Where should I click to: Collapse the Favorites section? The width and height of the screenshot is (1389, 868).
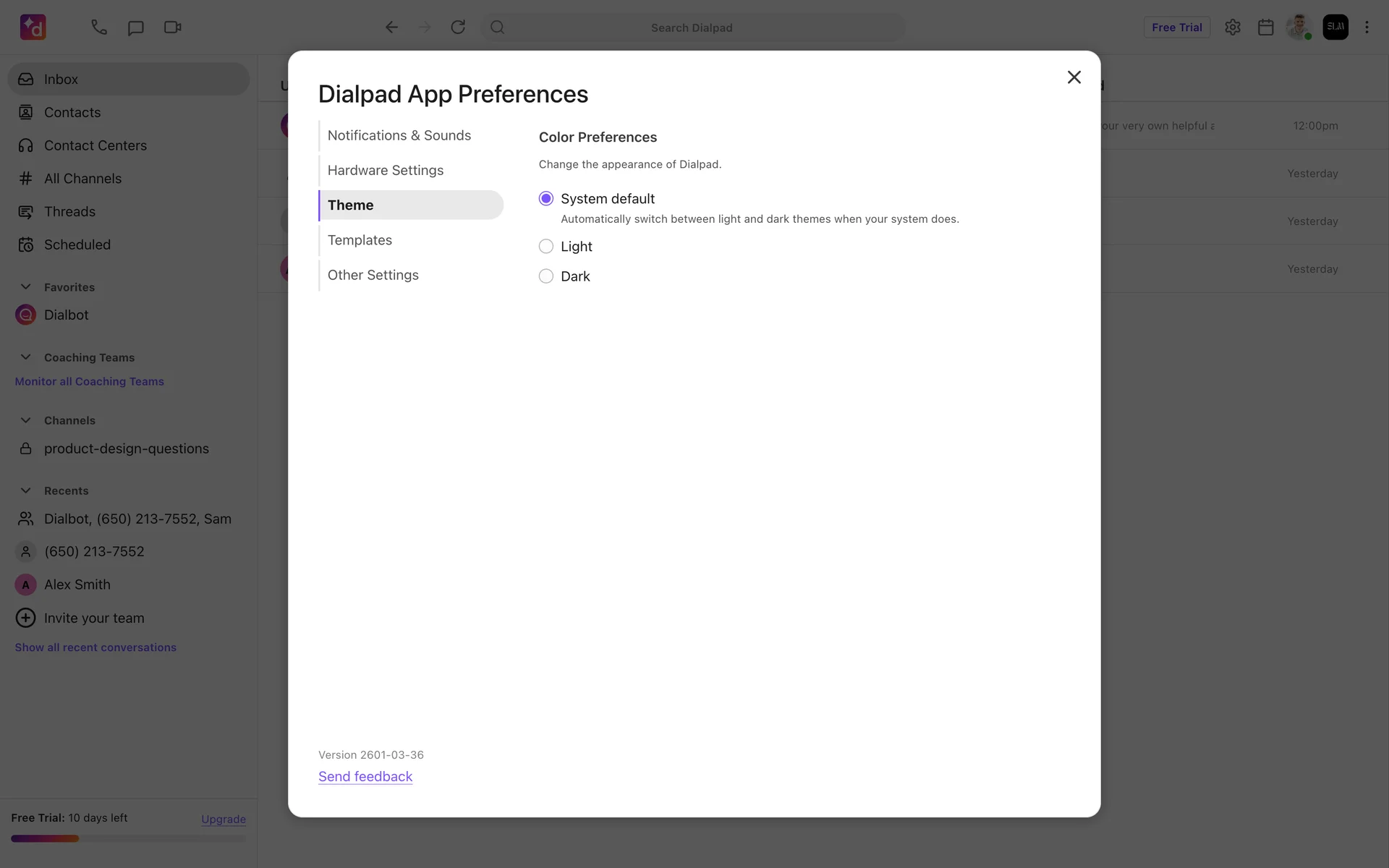point(26,287)
